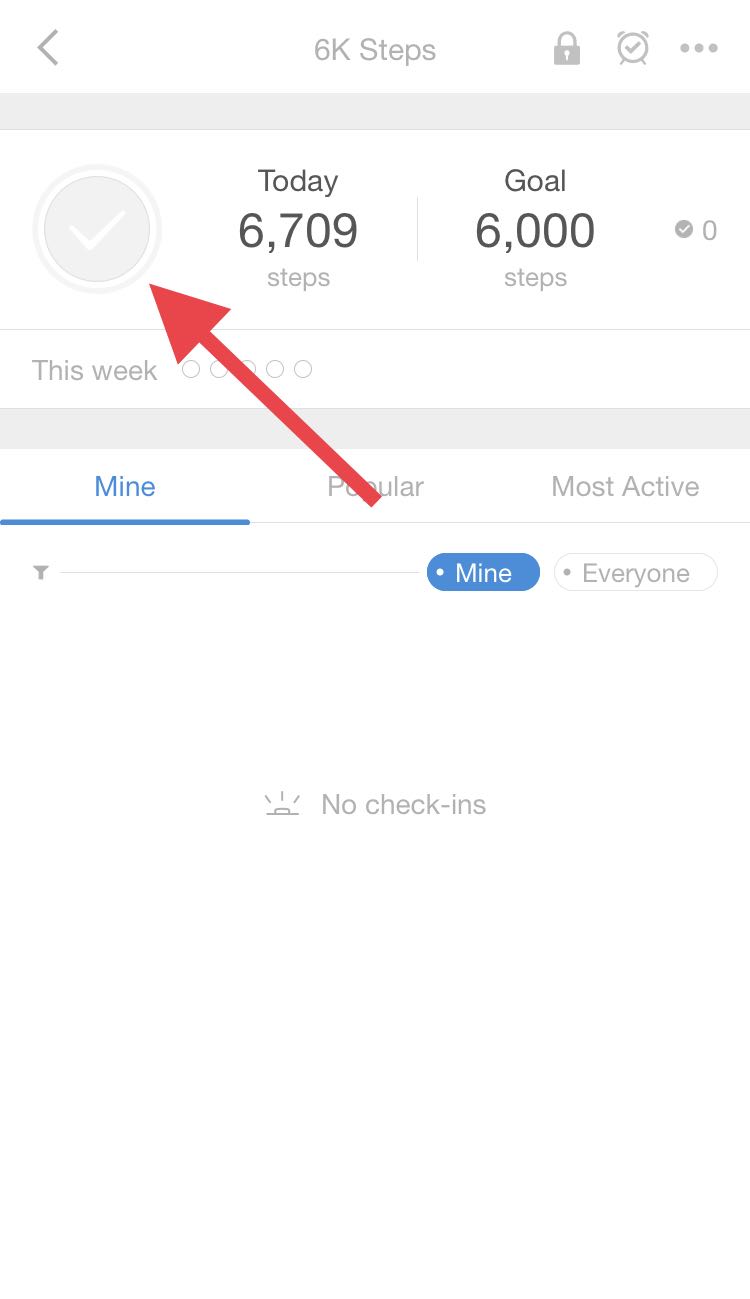750x1299 pixels.
Task: Select the last This week day circle
Action: [303, 369]
